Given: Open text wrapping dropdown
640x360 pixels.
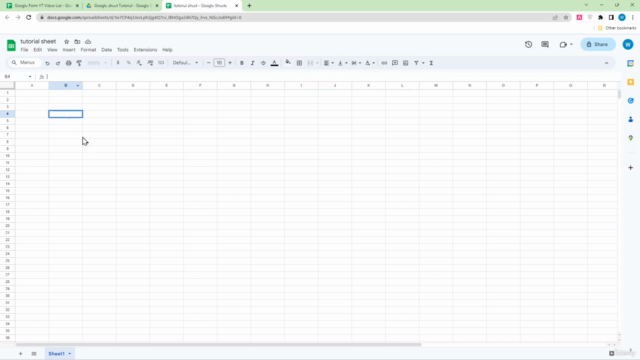Looking at the screenshot, I should pyautogui.click(x=356, y=63).
